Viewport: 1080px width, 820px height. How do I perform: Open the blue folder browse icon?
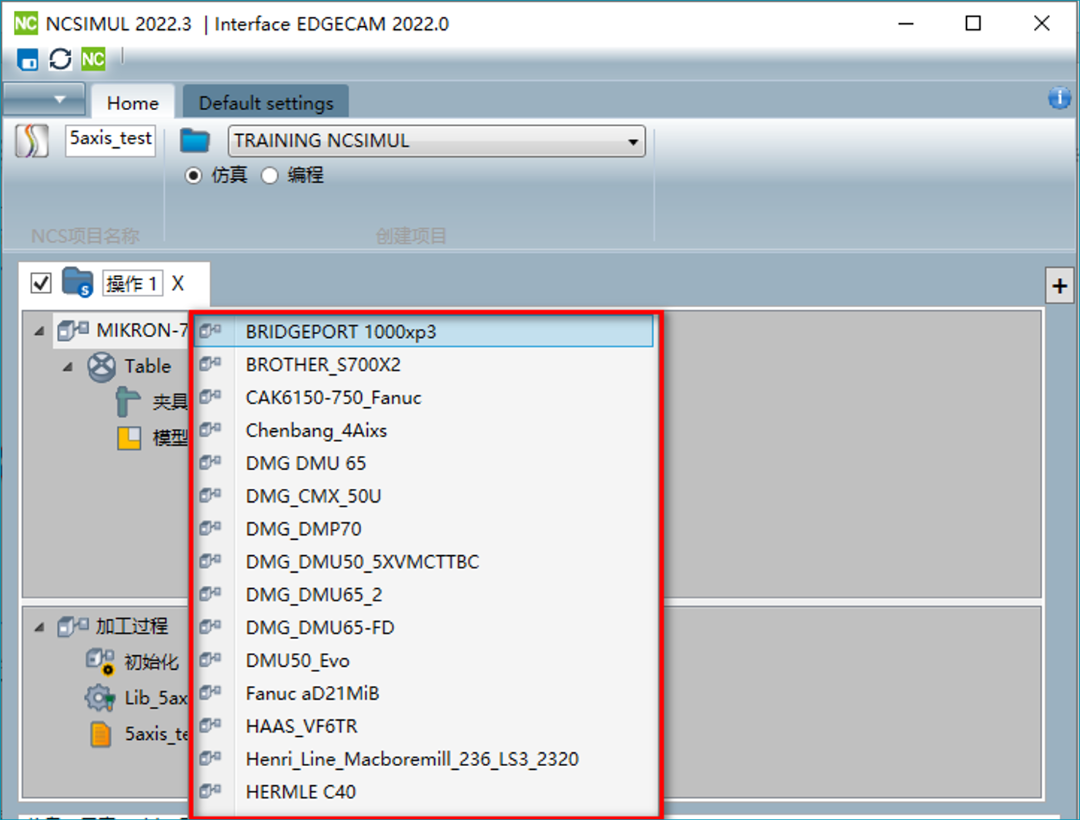coord(195,140)
